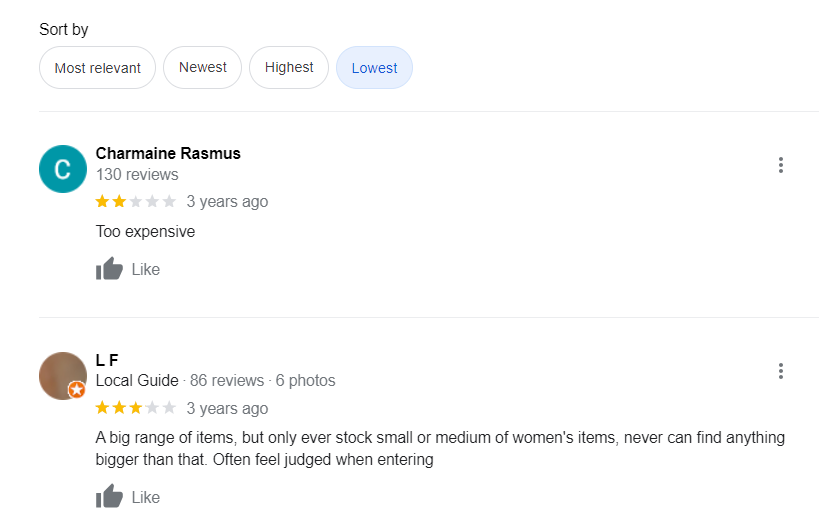Open Charmaine Rasmus review options menu
This screenshot has width=836, height=529.
781,165
